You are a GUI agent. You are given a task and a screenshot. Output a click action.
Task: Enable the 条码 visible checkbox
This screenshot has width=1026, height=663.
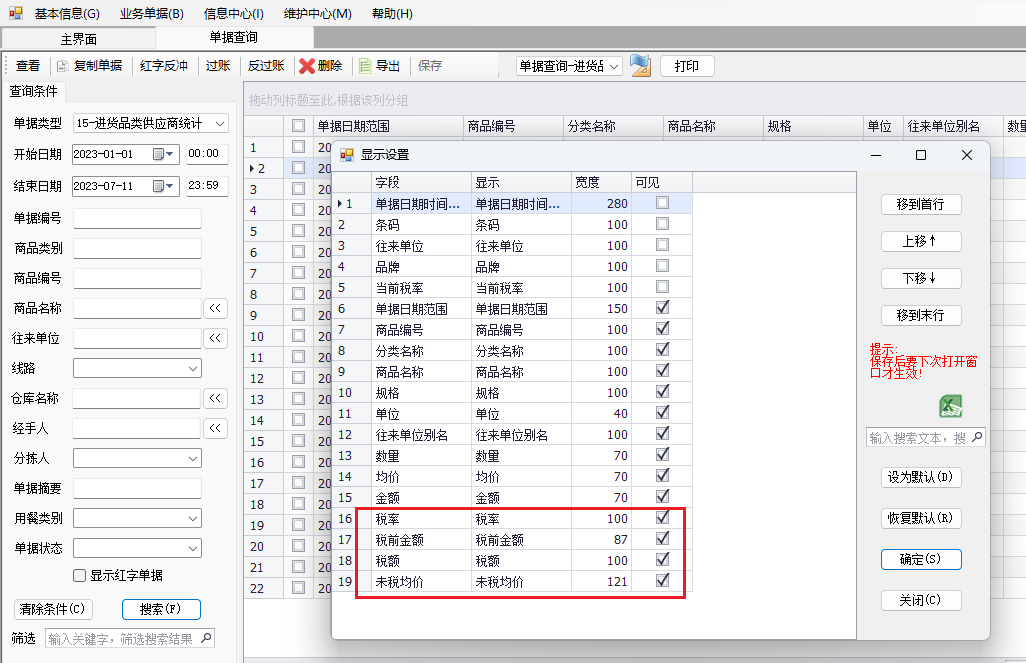tap(662, 224)
